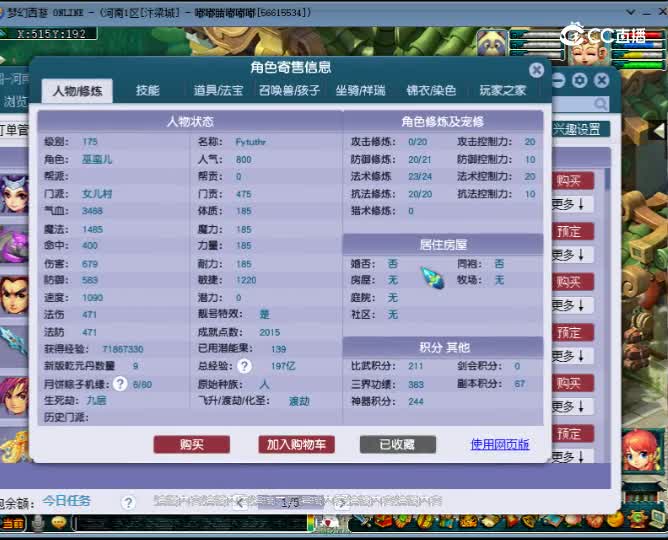This screenshot has height=540, width=668.
Task: Switch to the 坐骑/祥瑞 tab
Action: pos(360,90)
